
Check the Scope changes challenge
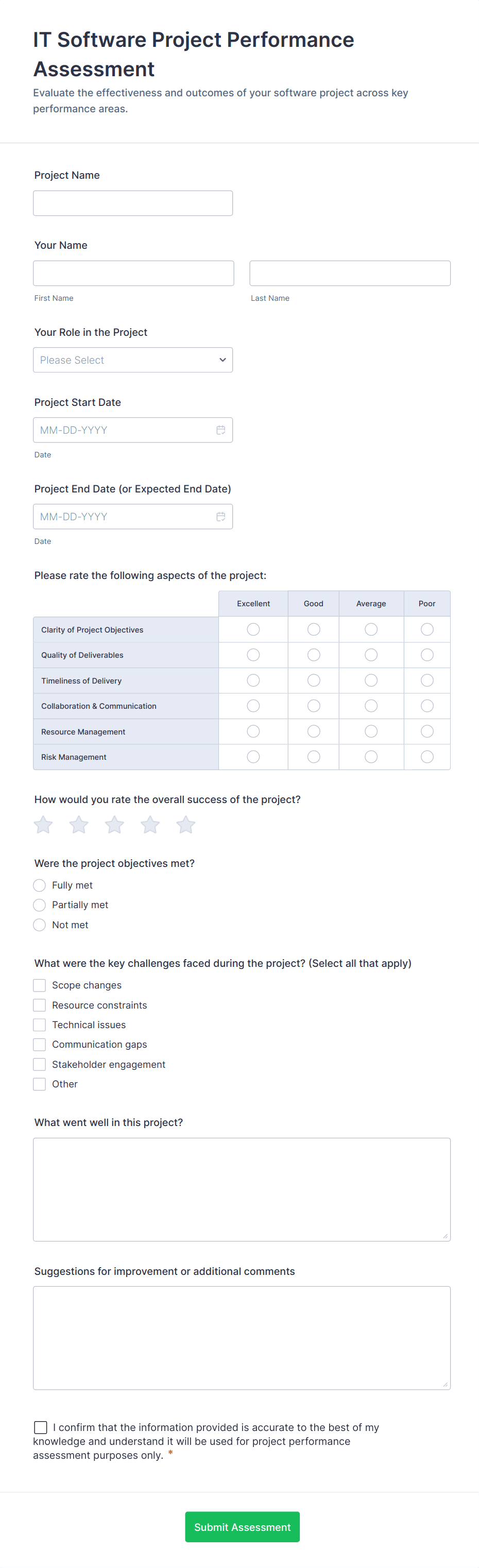[x=40, y=985]
